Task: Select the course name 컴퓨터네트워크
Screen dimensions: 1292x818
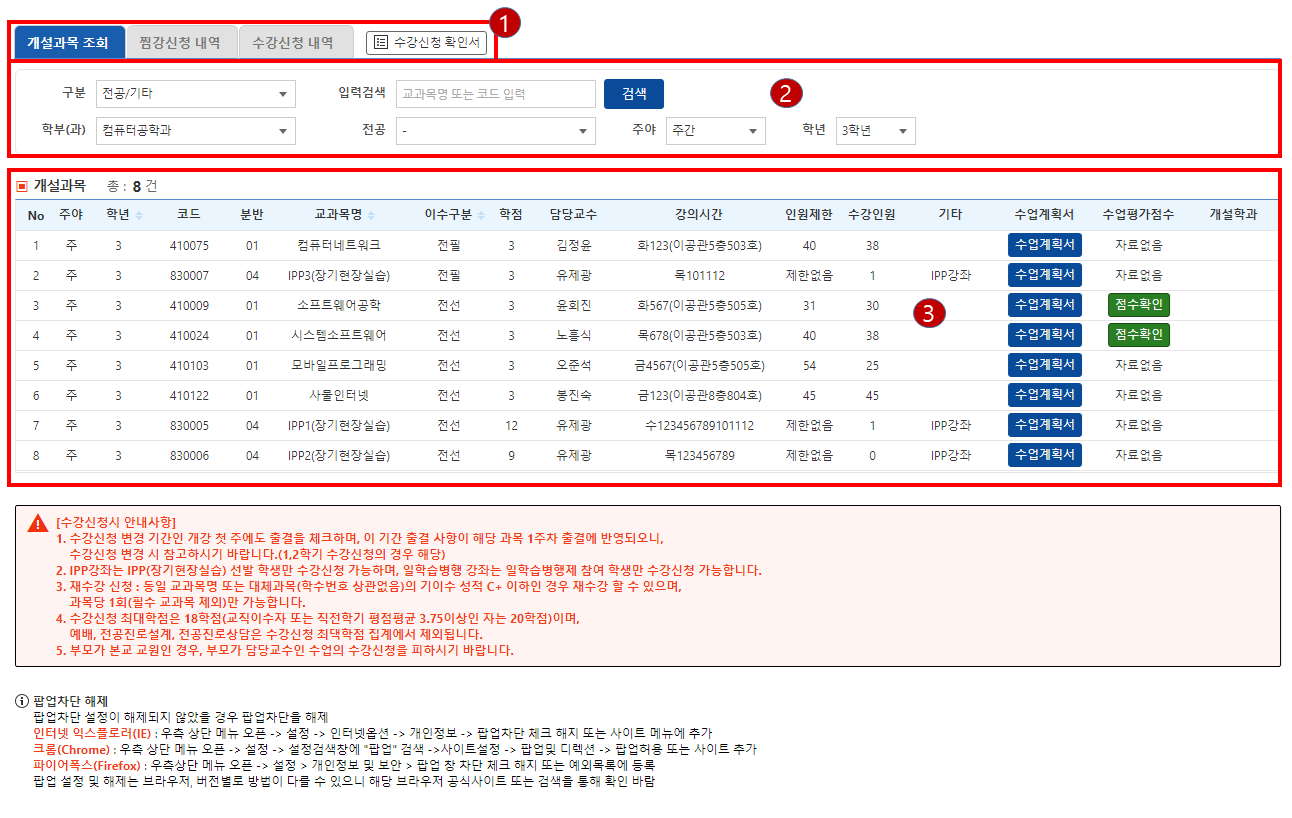Action: pos(339,245)
